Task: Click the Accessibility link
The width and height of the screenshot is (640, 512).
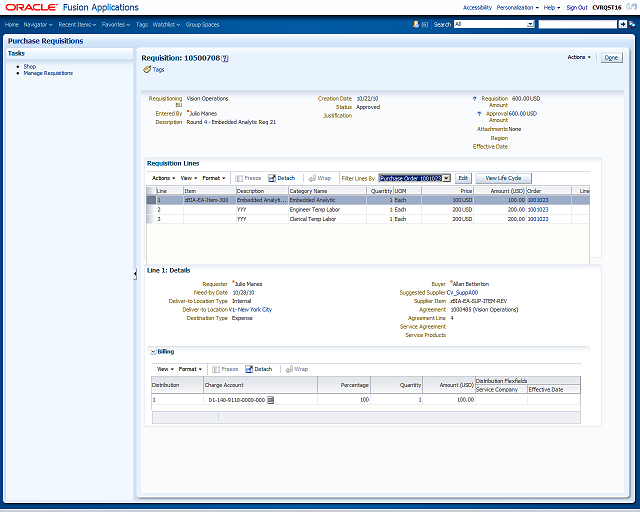Action: (x=477, y=7)
